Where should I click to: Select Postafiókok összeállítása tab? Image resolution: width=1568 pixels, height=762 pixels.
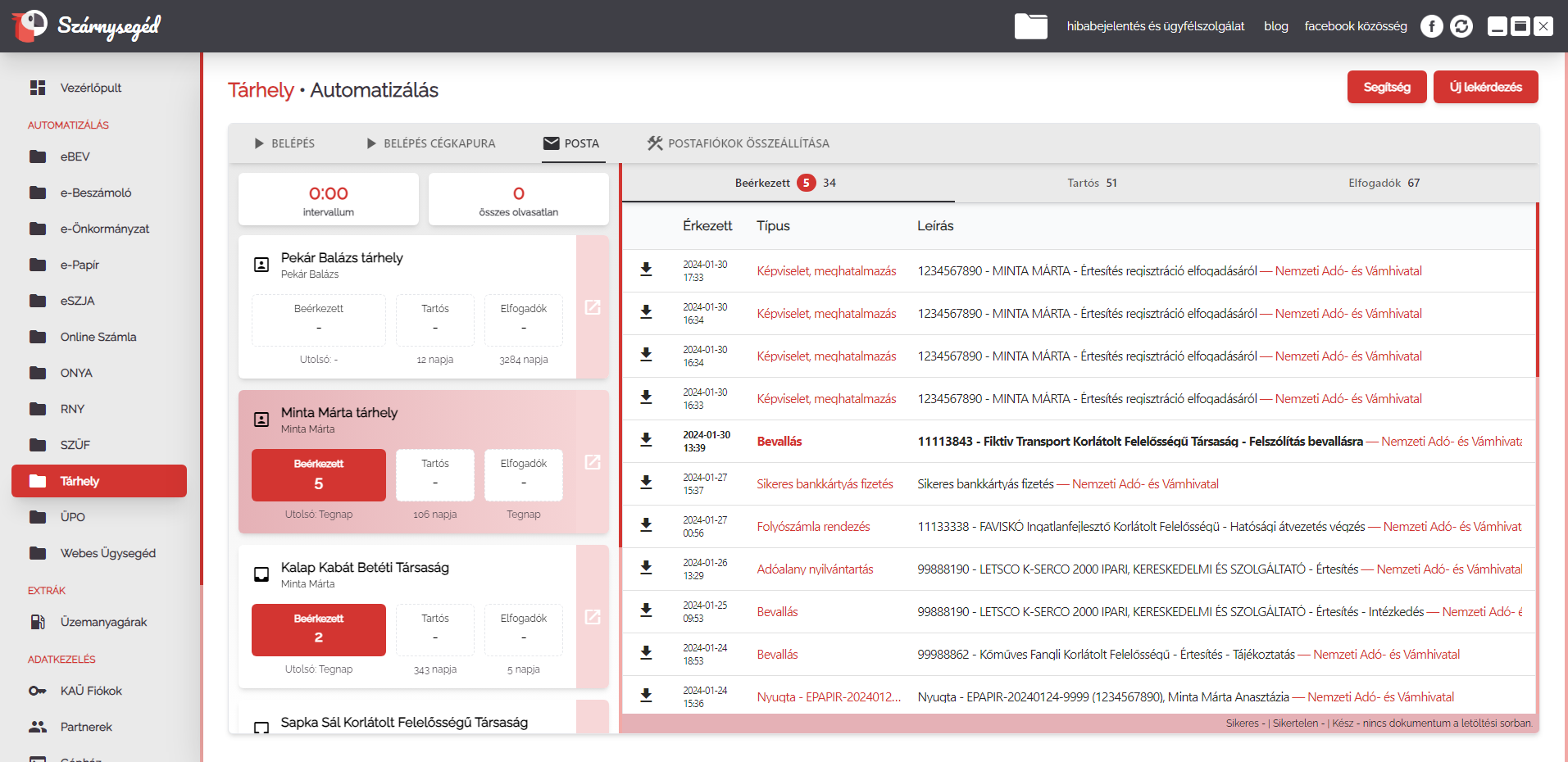click(738, 143)
